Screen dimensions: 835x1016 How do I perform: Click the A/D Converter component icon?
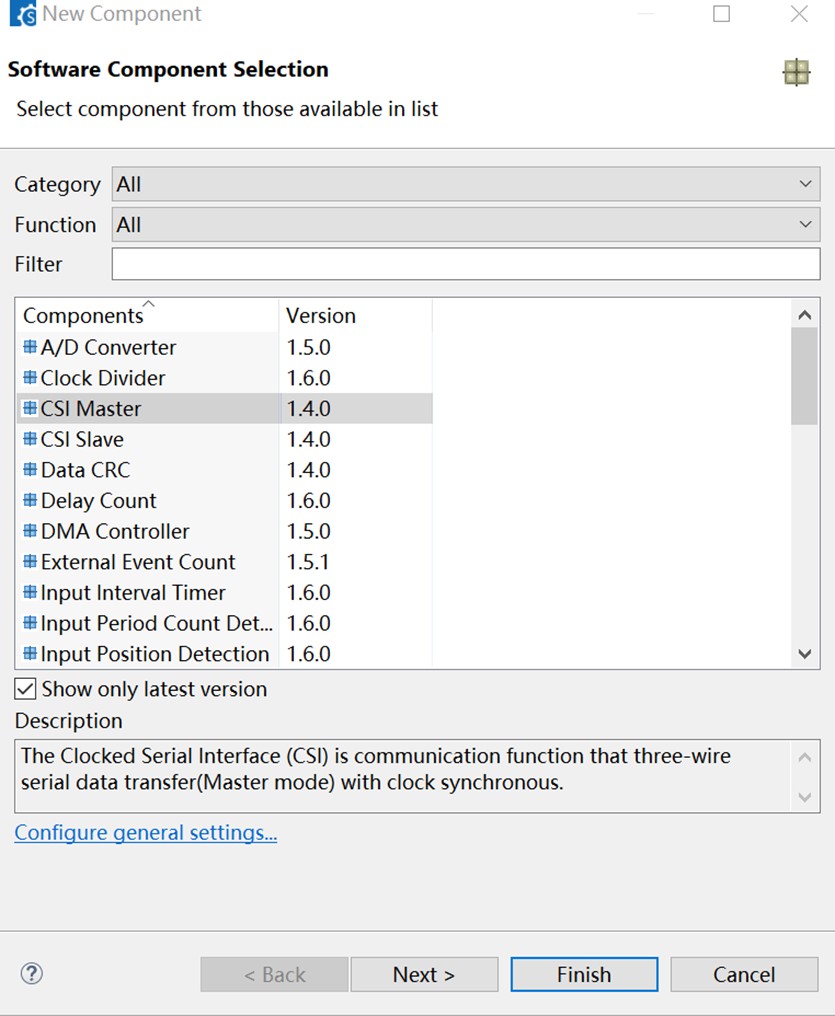tap(30, 347)
